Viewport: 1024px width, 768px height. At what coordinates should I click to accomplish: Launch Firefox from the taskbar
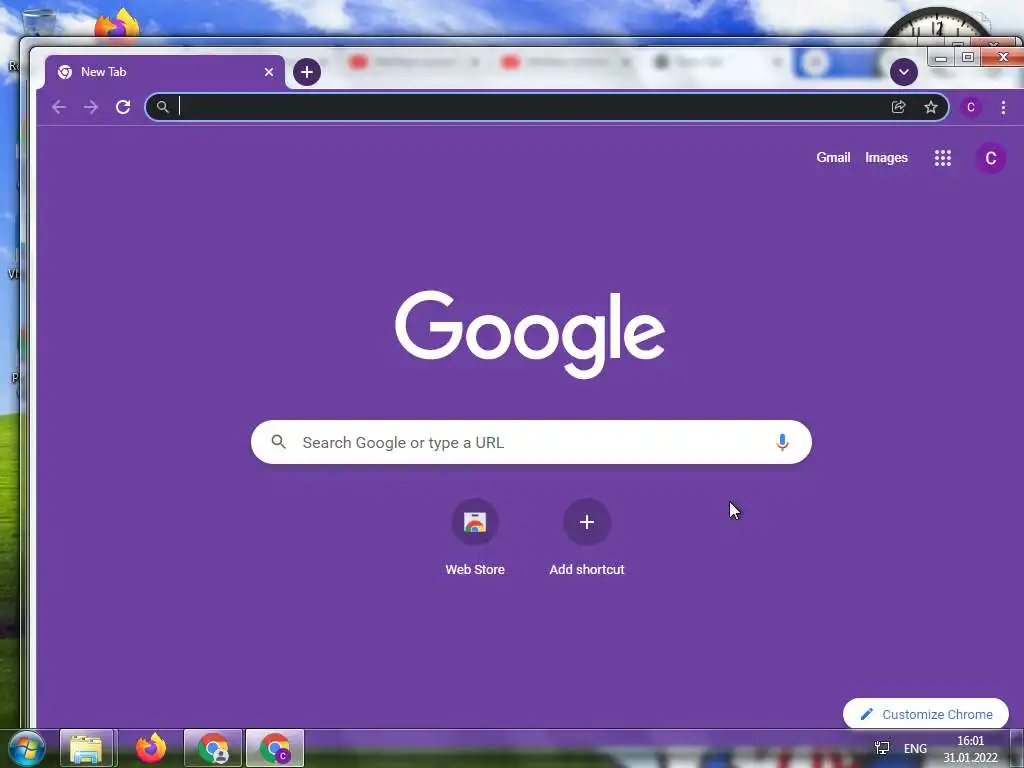click(150, 748)
